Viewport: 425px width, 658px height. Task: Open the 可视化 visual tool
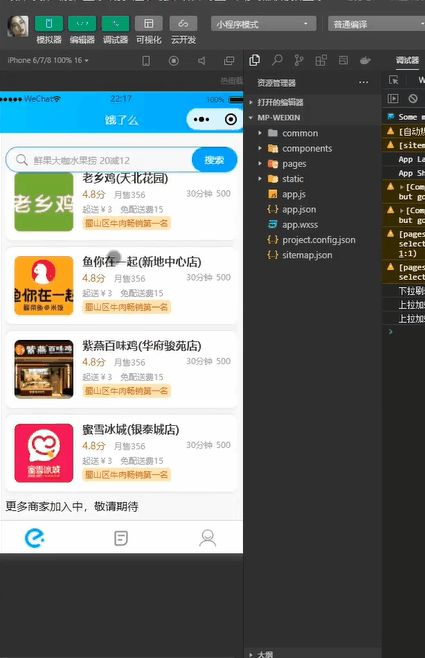pyautogui.click(x=149, y=24)
